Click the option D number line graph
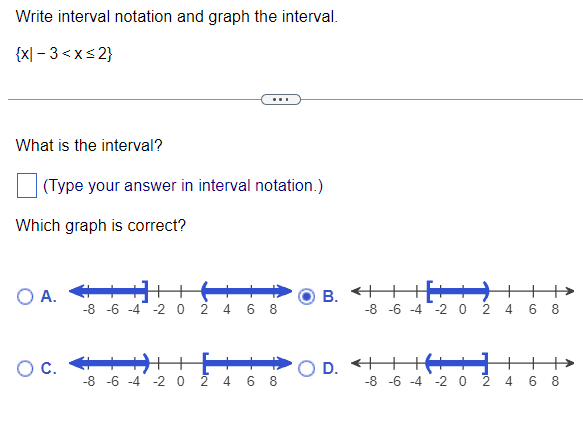The width and height of the screenshot is (583, 421). tap(463, 370)
